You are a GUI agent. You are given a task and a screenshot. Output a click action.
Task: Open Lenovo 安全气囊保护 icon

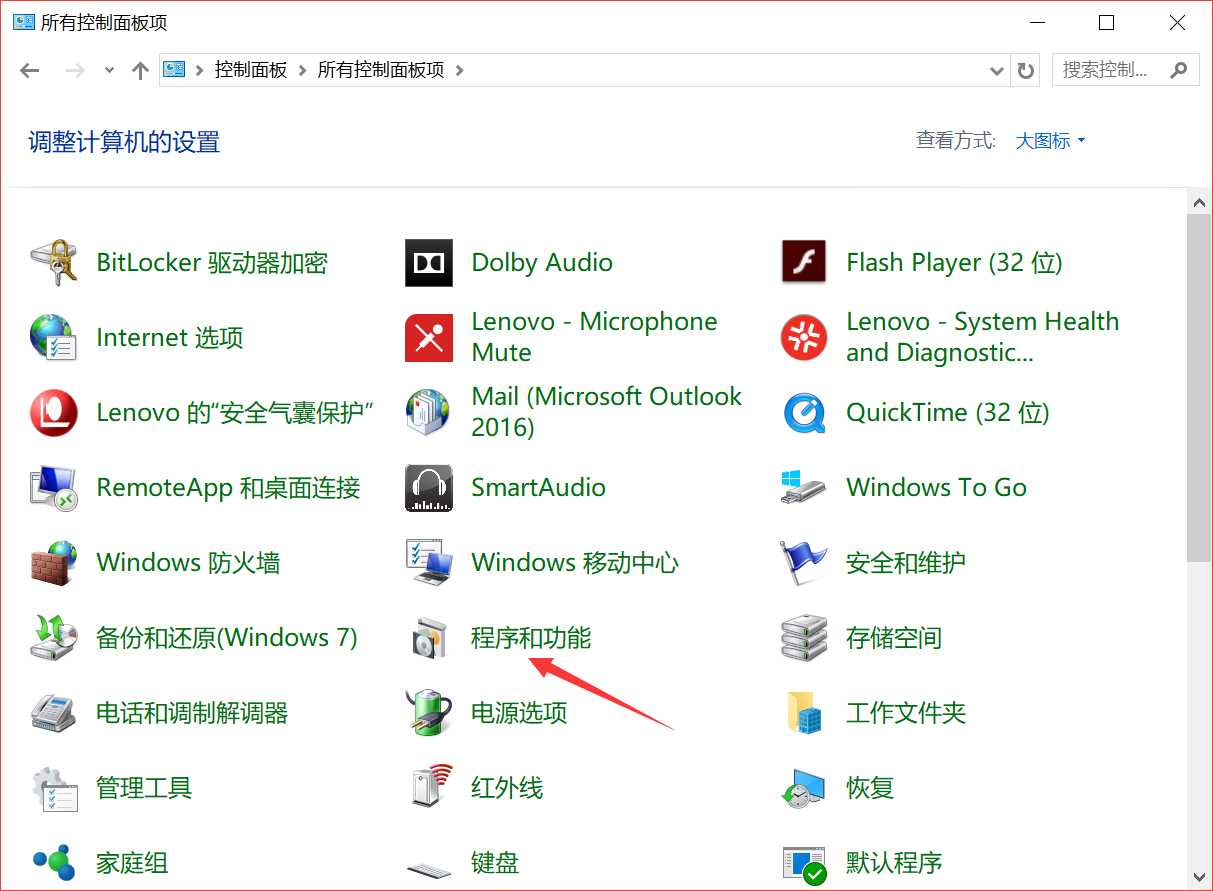(x=54, y=413)
